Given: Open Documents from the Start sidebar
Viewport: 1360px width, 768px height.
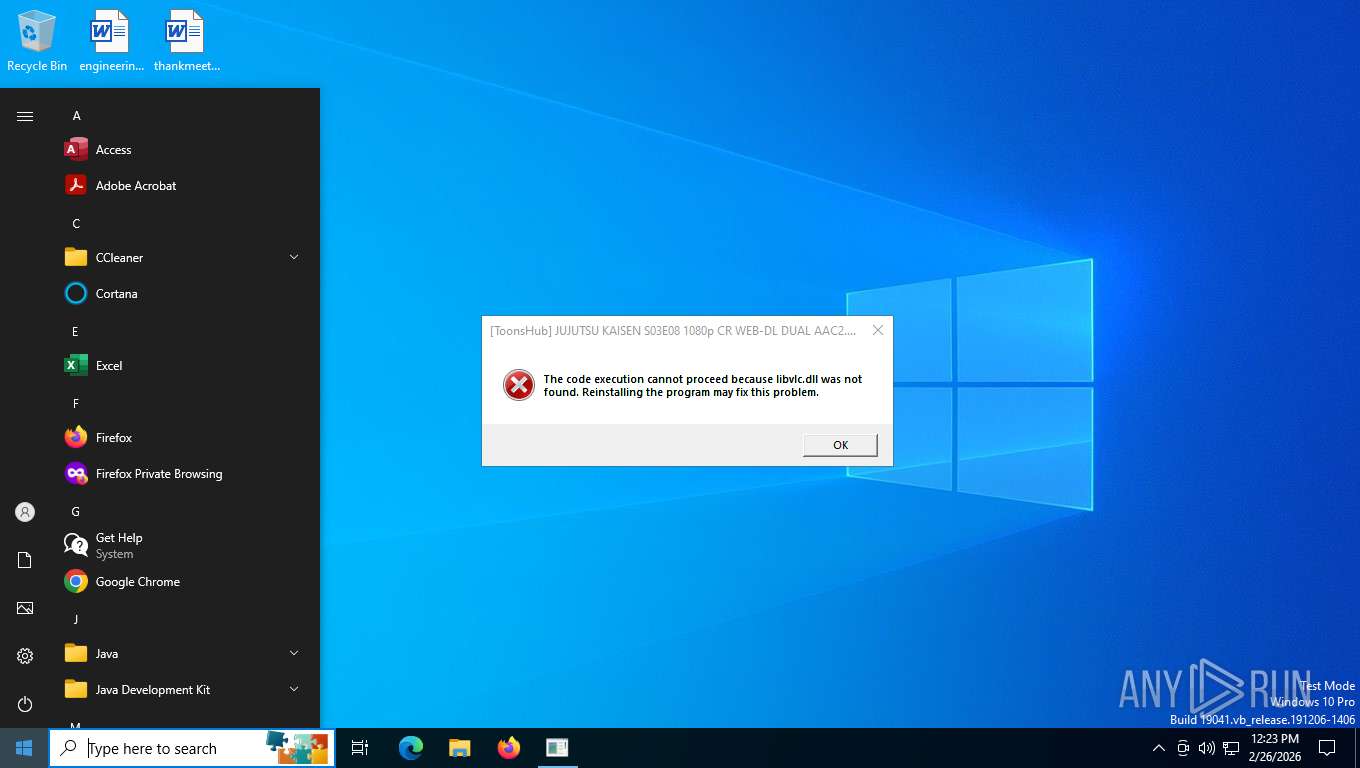Looking at the screenshot, I should coord(25,560).
